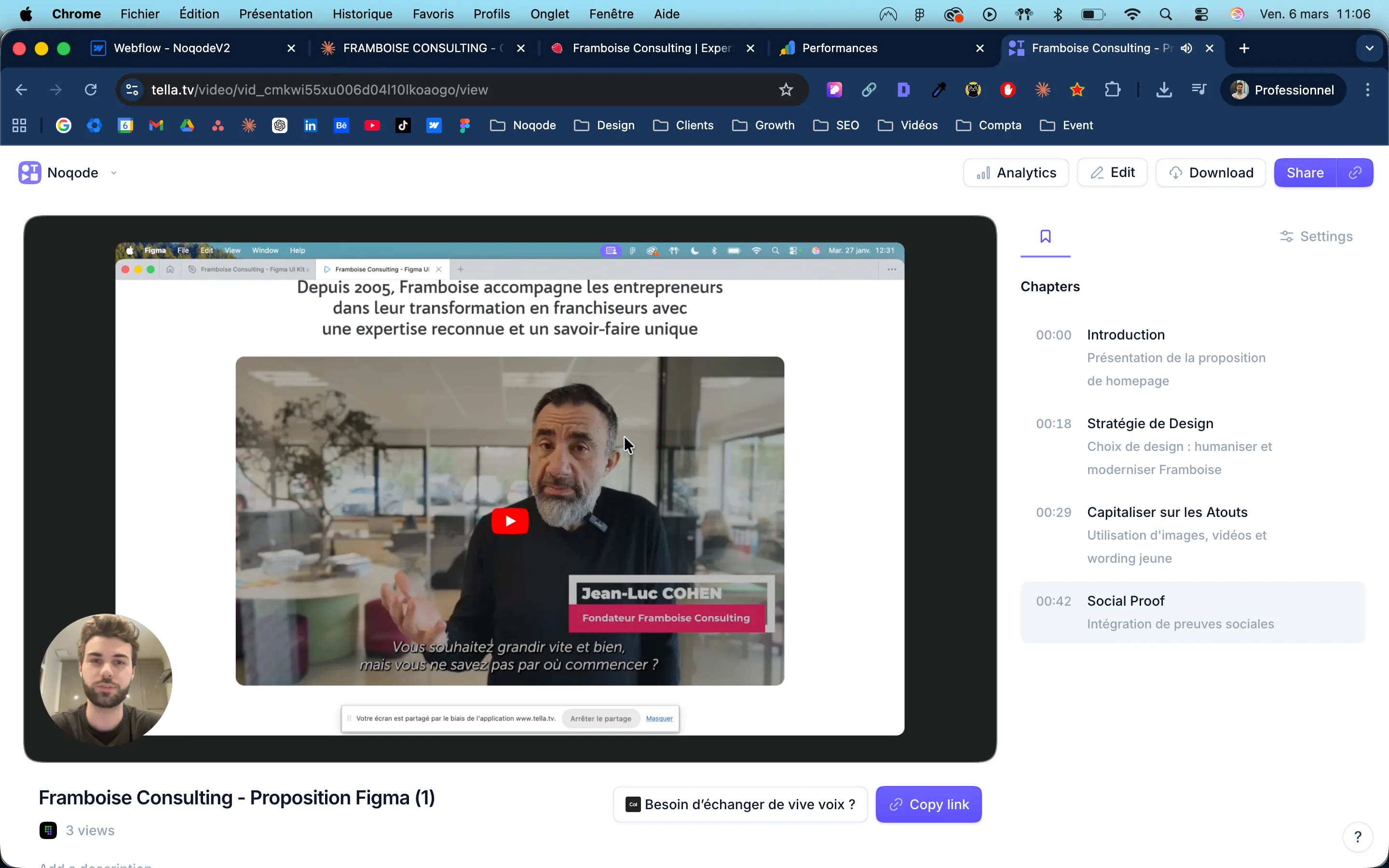Open the Chrome three-dot menu
Screen dimensions: 1389x868
1368,90
